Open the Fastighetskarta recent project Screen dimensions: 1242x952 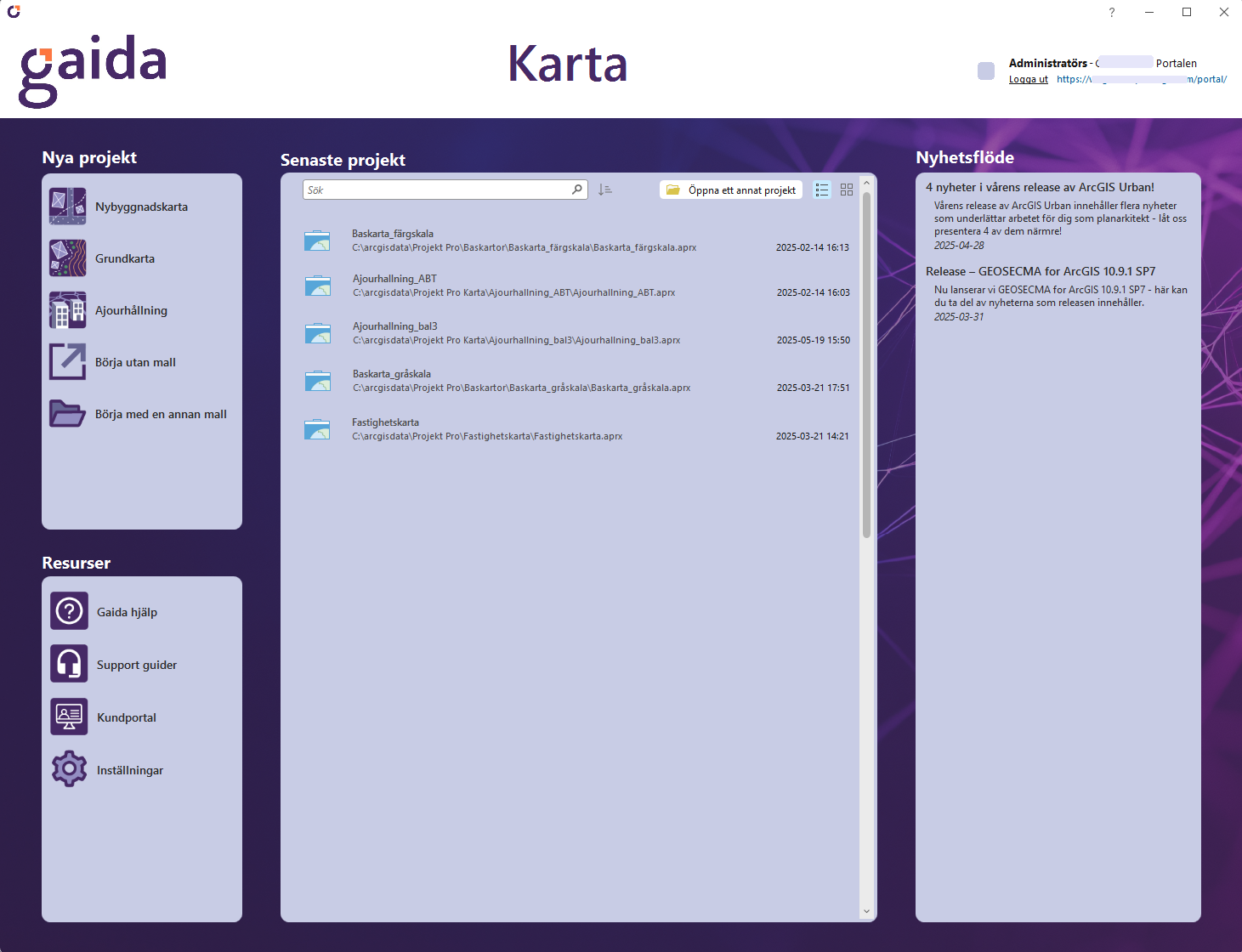385,422
